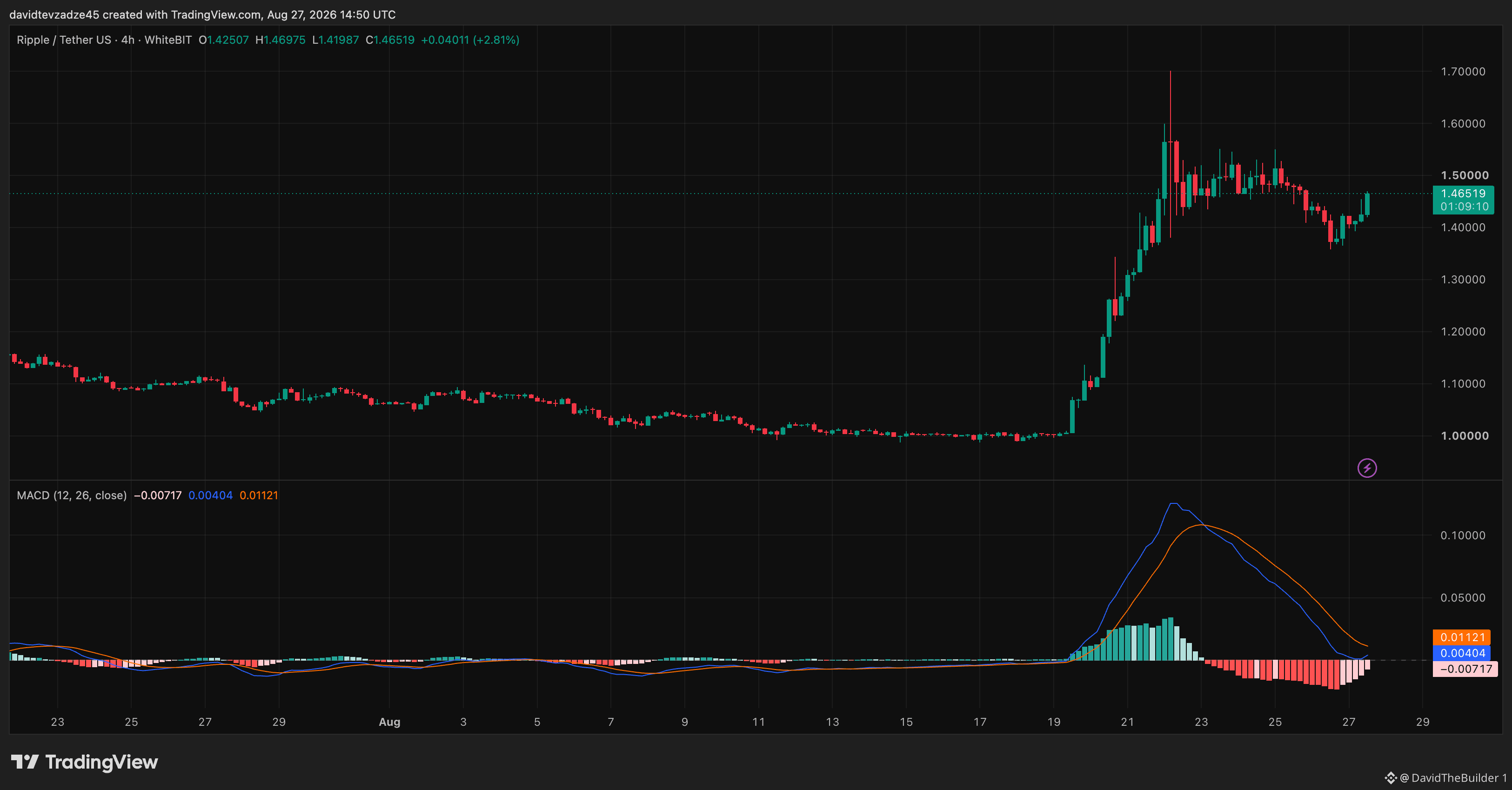Viewport: 1512px width, 790px height.
Task: Click the green 1.46519 current price tag
Action: (x=1463, y=194)
